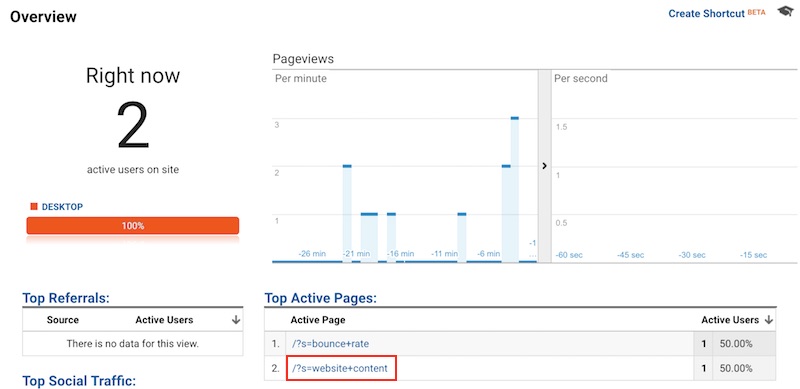Click the Active Users header in Top Active Pages
The width and height of the screenshot is (800, 389).
730,320
